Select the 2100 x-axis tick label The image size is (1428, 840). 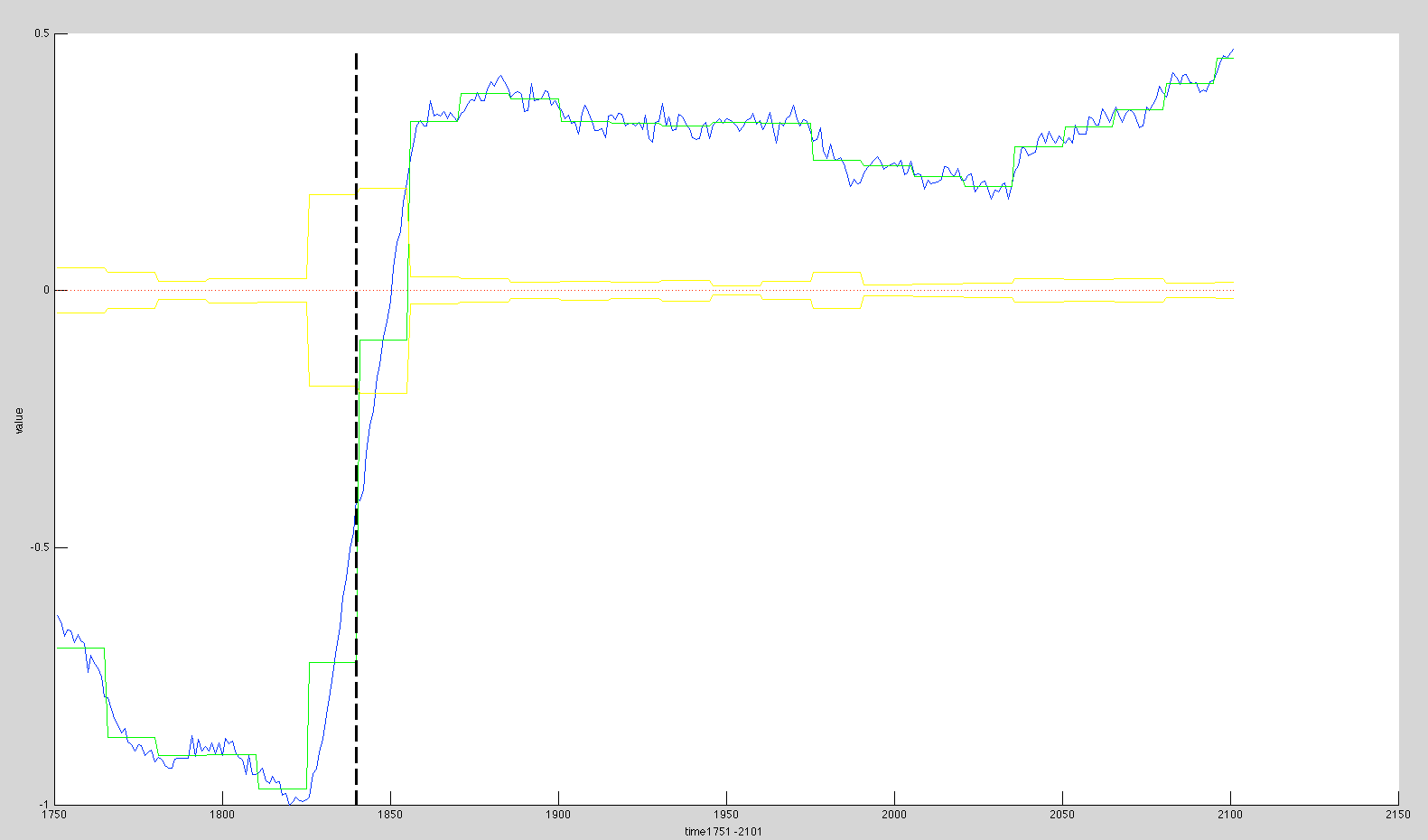1230,815
